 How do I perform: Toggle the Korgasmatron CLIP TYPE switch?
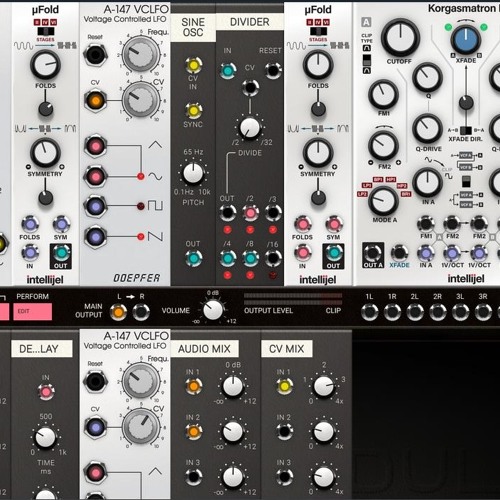(367, 60)
